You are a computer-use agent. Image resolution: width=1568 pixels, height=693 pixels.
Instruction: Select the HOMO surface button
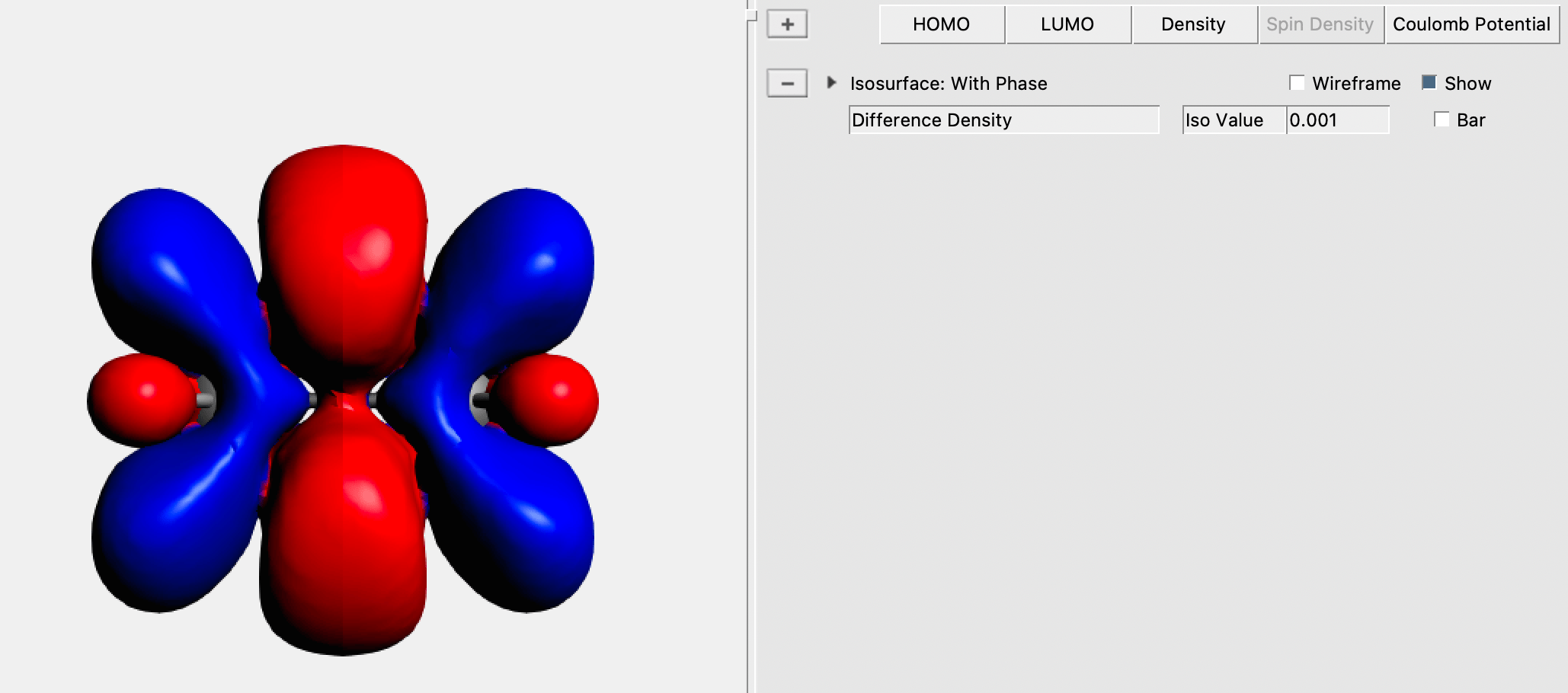[x=940, y=24]
